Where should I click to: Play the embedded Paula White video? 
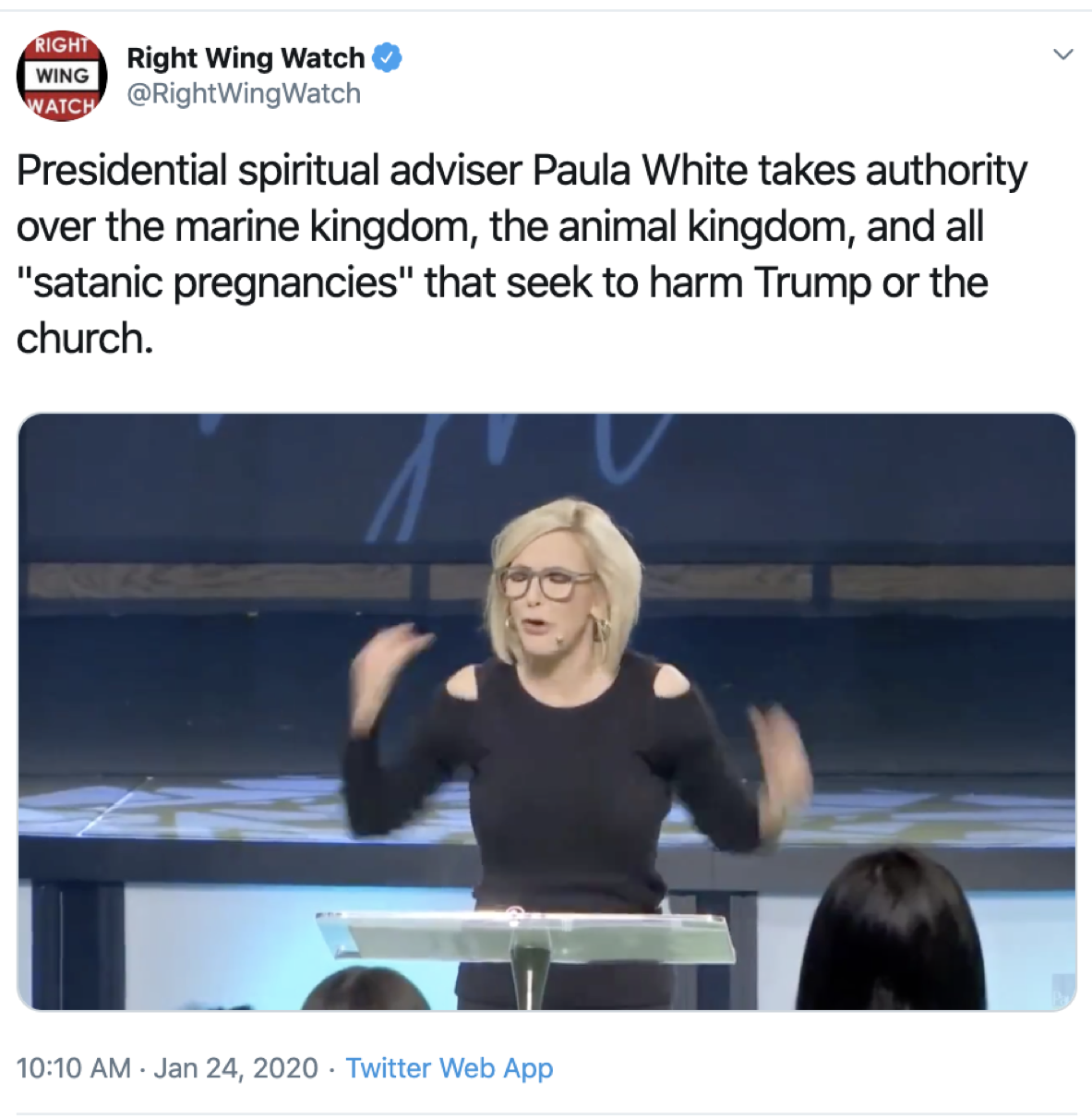[546, 712]
